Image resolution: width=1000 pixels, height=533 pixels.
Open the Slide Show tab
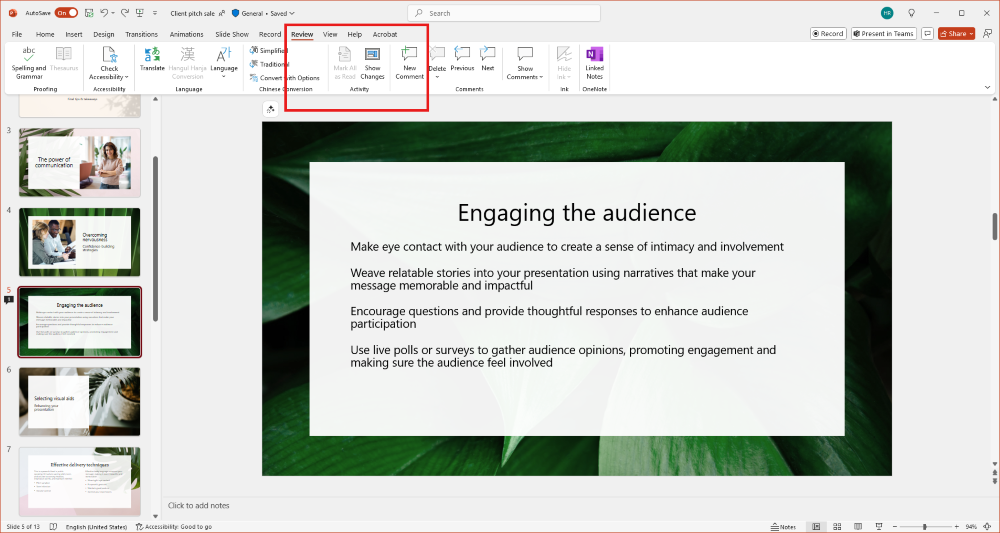pos(232,34)
